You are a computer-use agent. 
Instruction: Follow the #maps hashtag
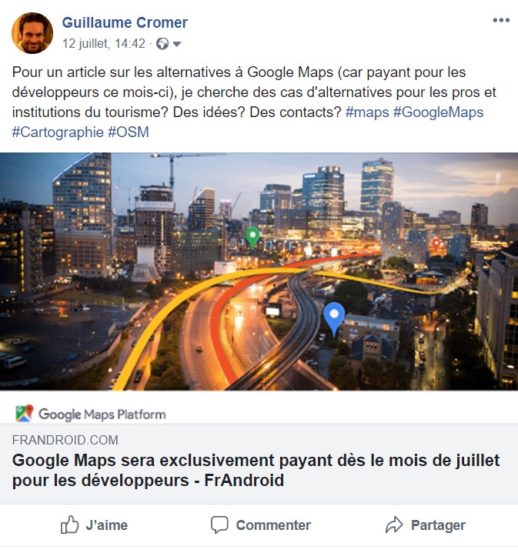pyautogui.click(x=367, y=112)
